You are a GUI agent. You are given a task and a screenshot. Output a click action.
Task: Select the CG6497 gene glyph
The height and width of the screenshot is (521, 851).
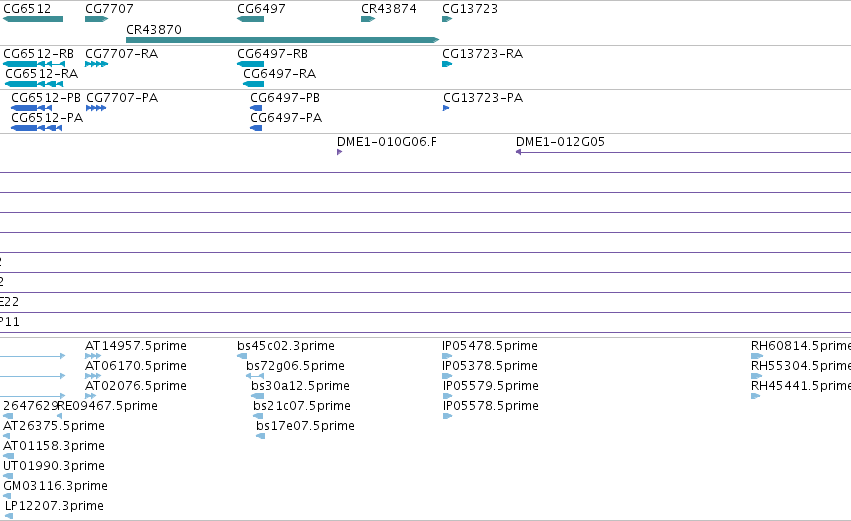click(x=250, y=19)
